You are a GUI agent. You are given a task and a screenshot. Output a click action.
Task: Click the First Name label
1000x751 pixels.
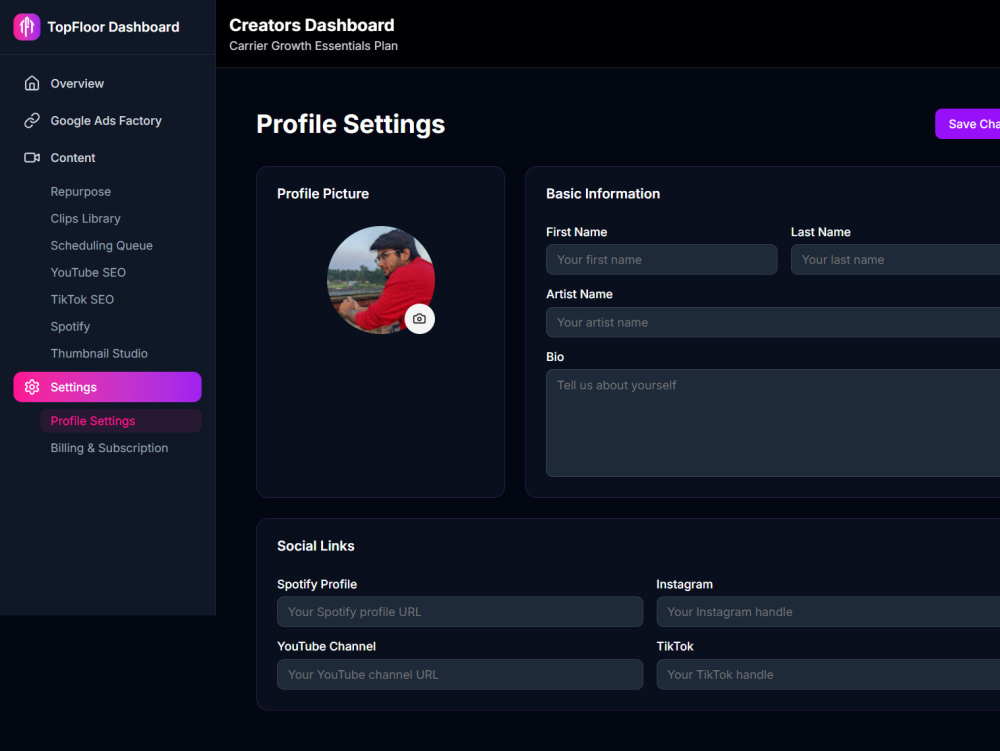tap(577, 232)
